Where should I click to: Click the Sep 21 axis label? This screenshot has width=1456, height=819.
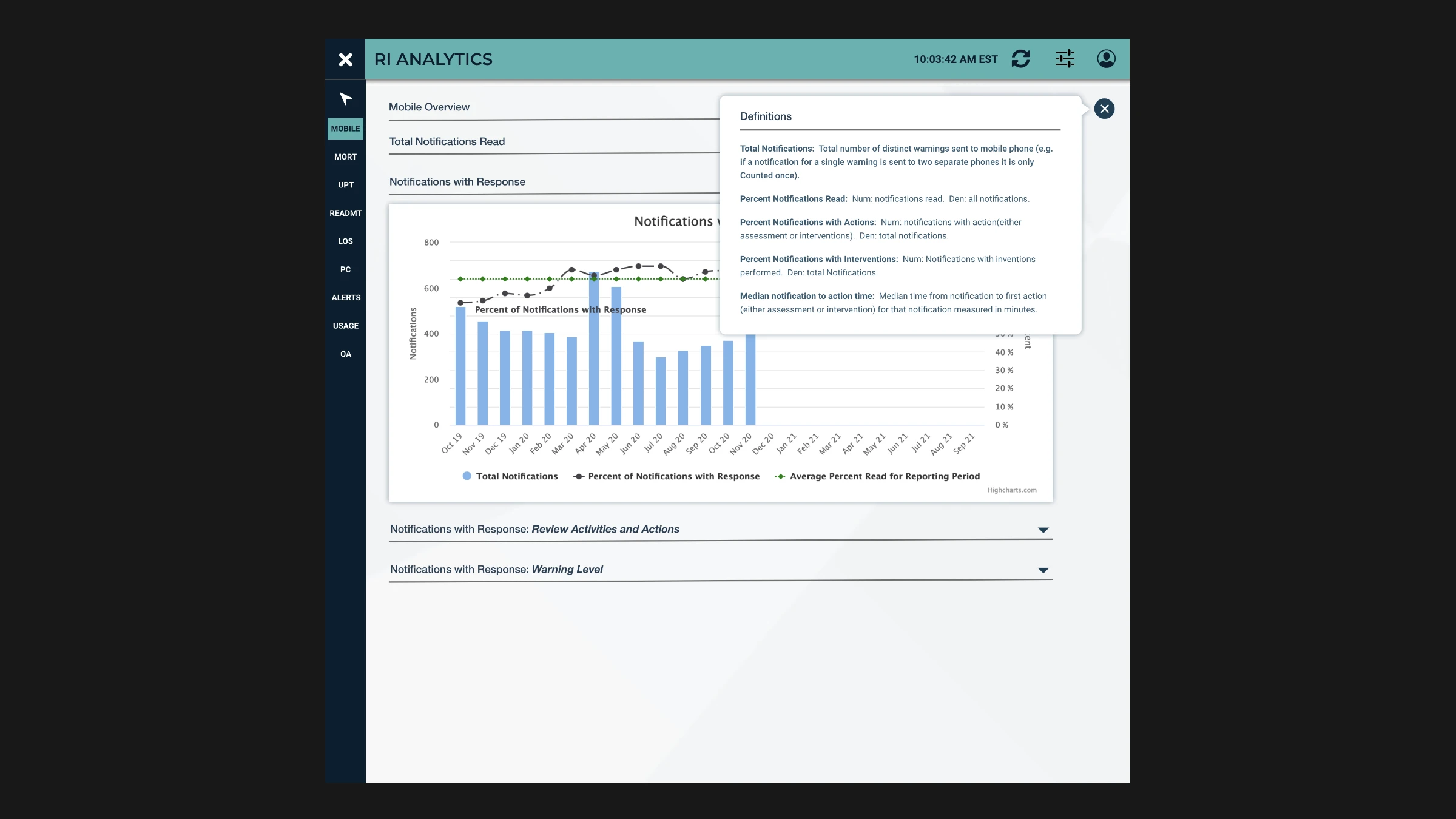pos(964,443)
